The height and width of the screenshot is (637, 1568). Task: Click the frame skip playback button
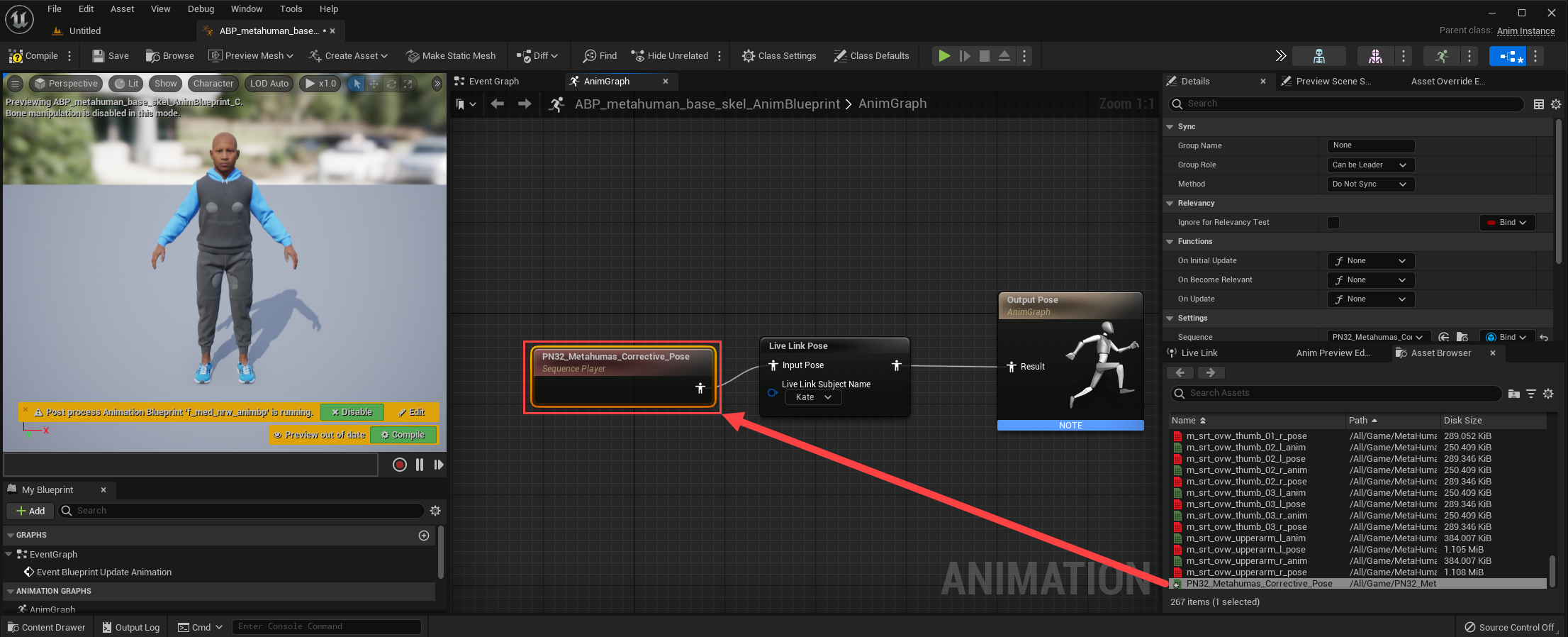click(x=965, y=55)
